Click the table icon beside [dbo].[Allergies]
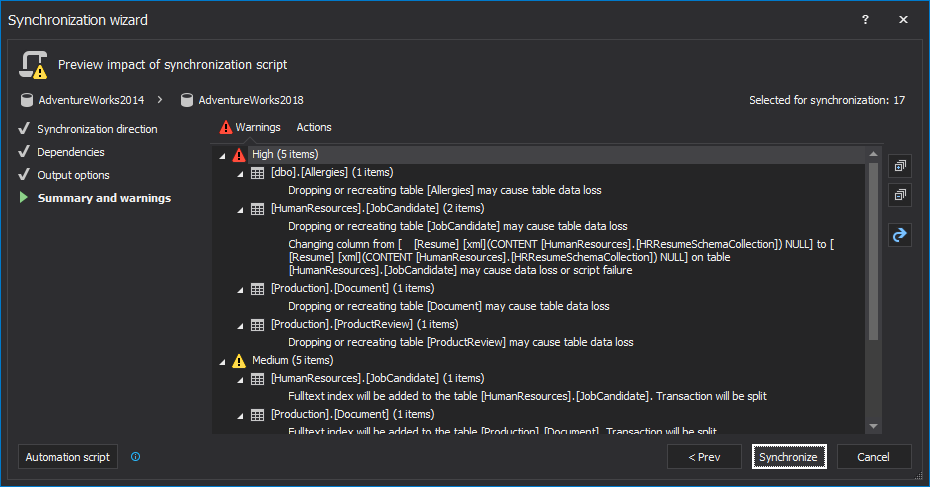Screen dimensions: 930x487 [257, 173]
